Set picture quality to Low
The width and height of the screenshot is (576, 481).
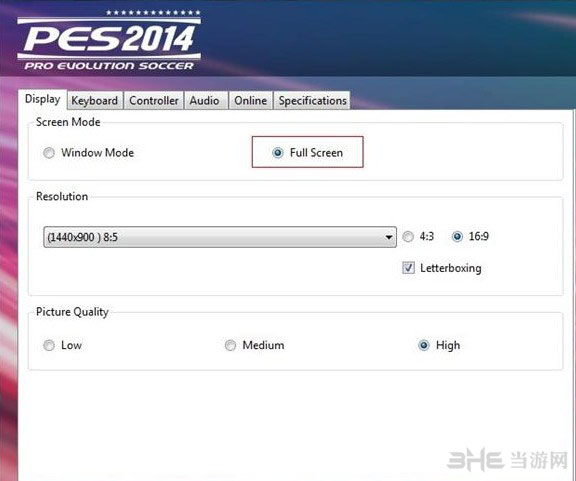49,345
